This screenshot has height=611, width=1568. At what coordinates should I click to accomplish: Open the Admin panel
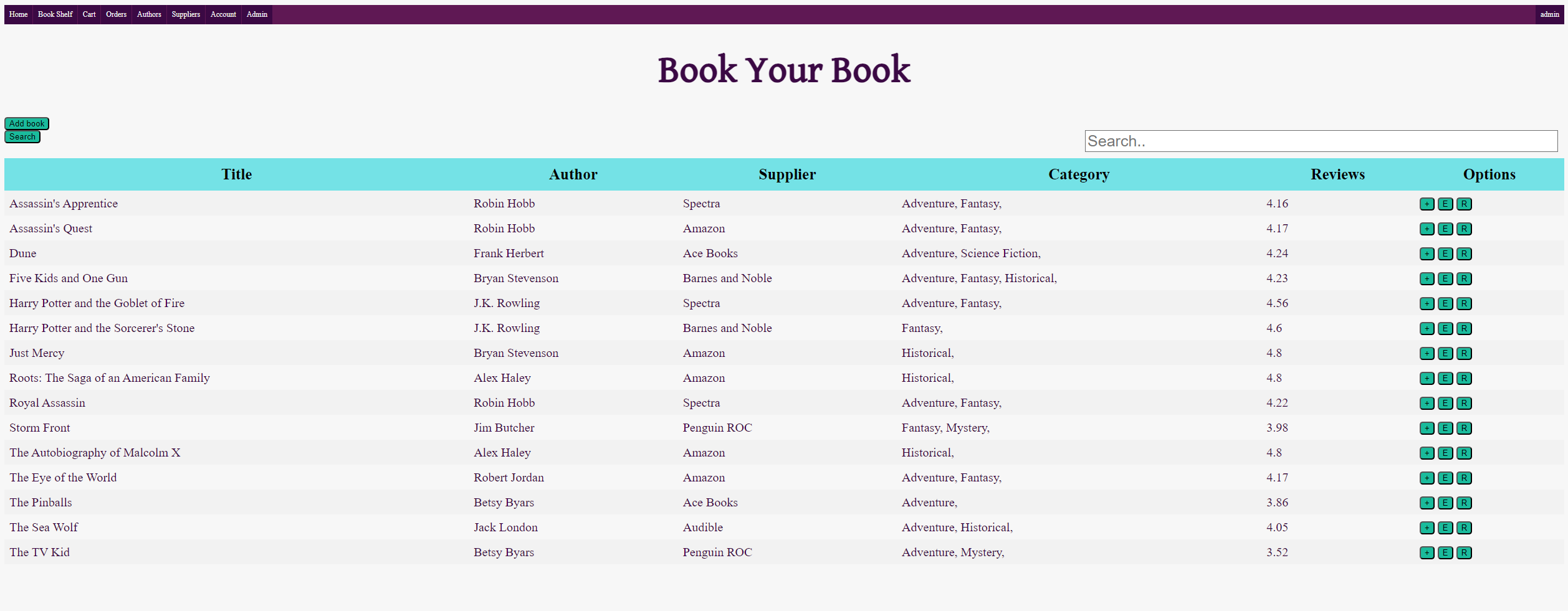point(256,14)
